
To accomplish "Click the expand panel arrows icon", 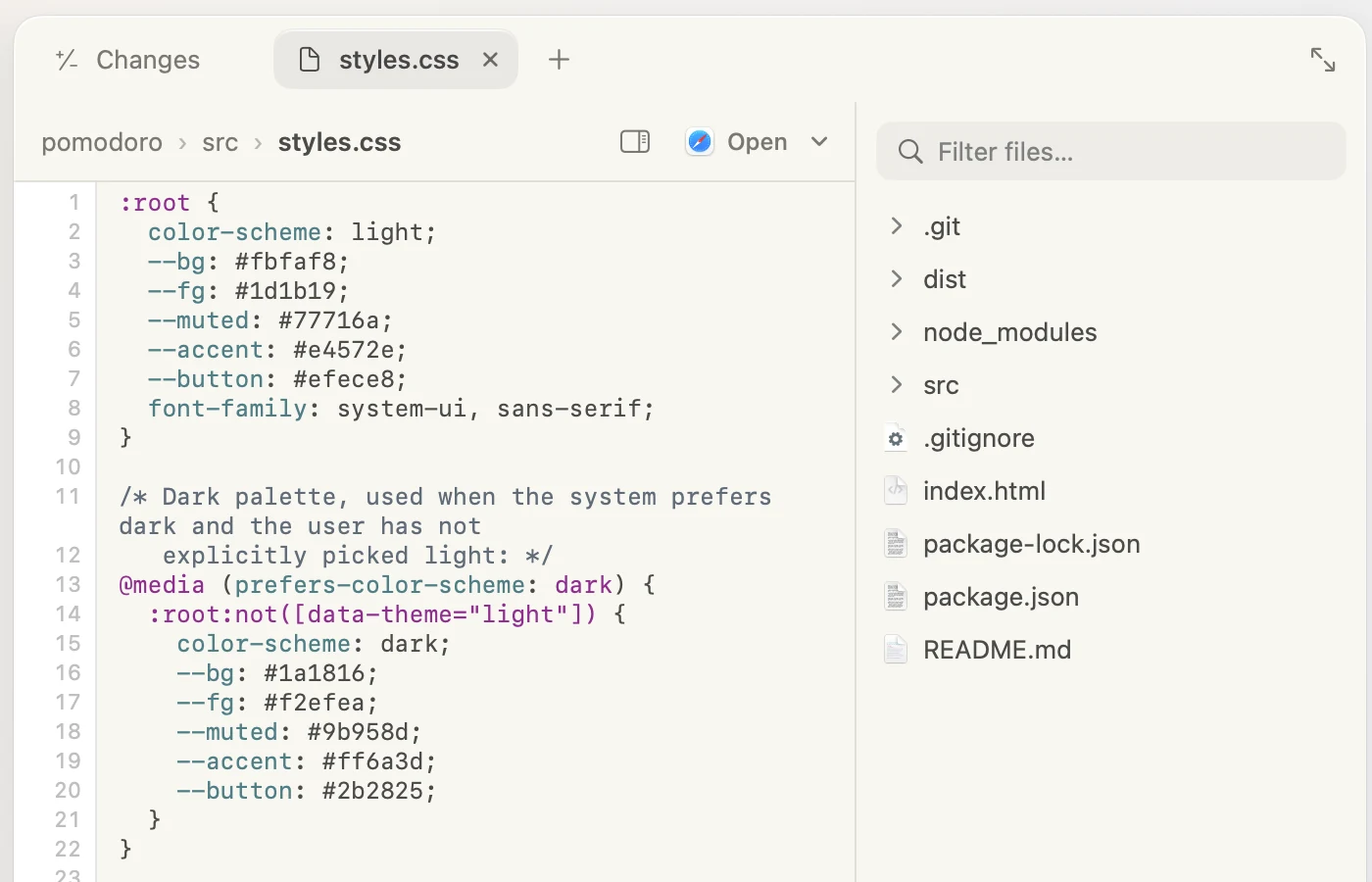I will pos(1323,60).
